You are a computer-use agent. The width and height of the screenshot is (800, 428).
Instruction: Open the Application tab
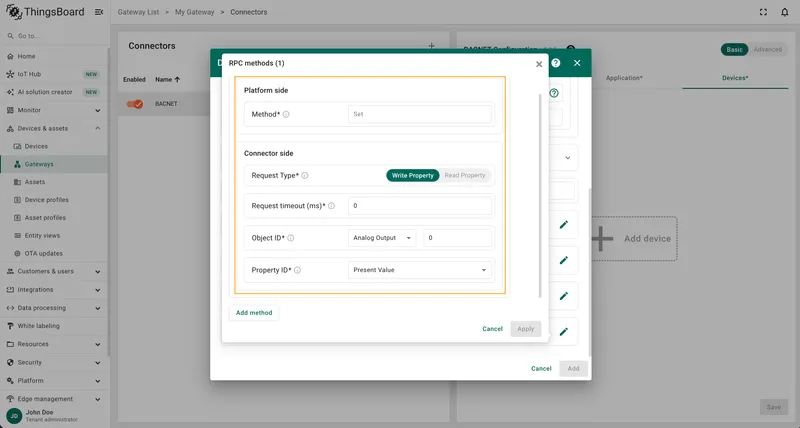[x=624, y=78]
